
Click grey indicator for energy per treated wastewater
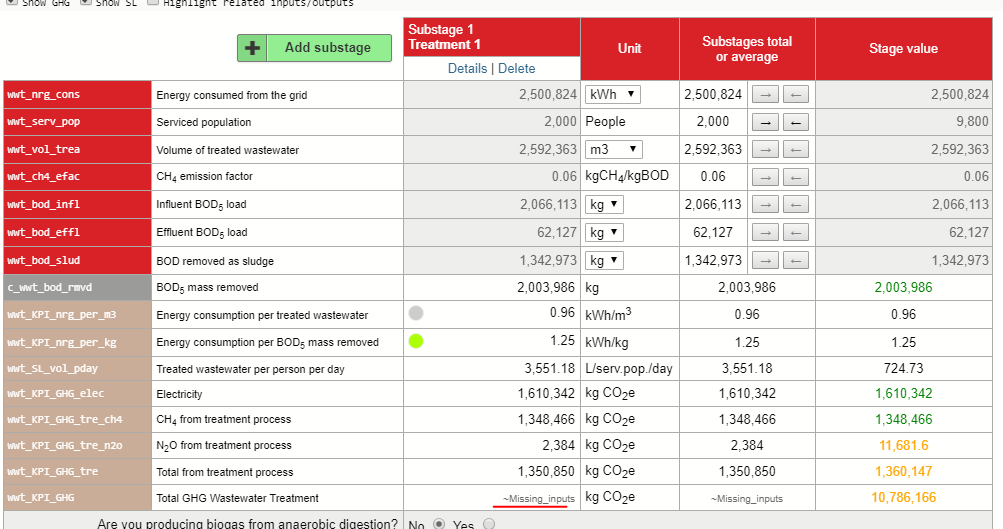coord(416,313)
